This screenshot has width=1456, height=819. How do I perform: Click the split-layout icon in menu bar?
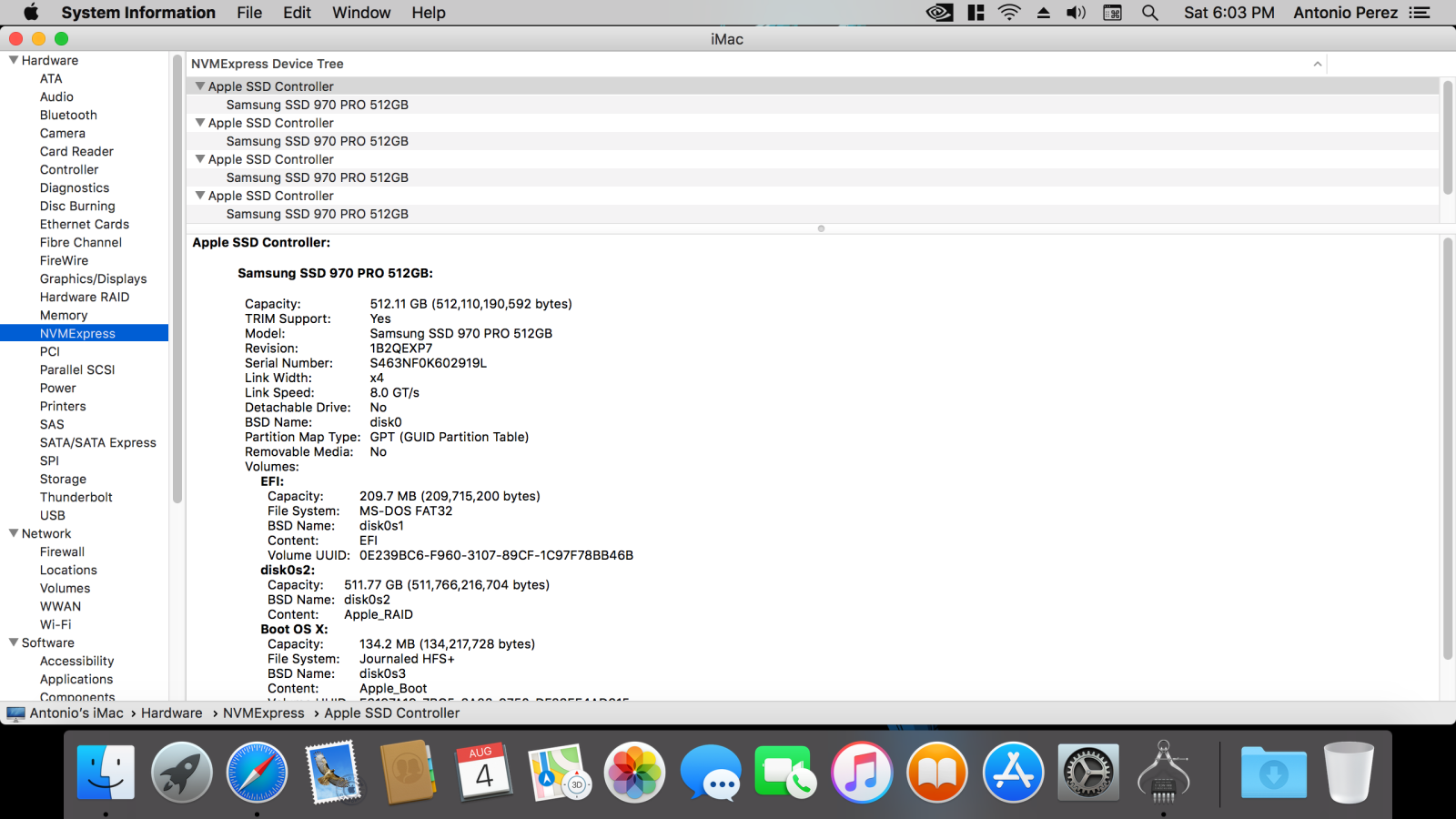pos(976,13)
